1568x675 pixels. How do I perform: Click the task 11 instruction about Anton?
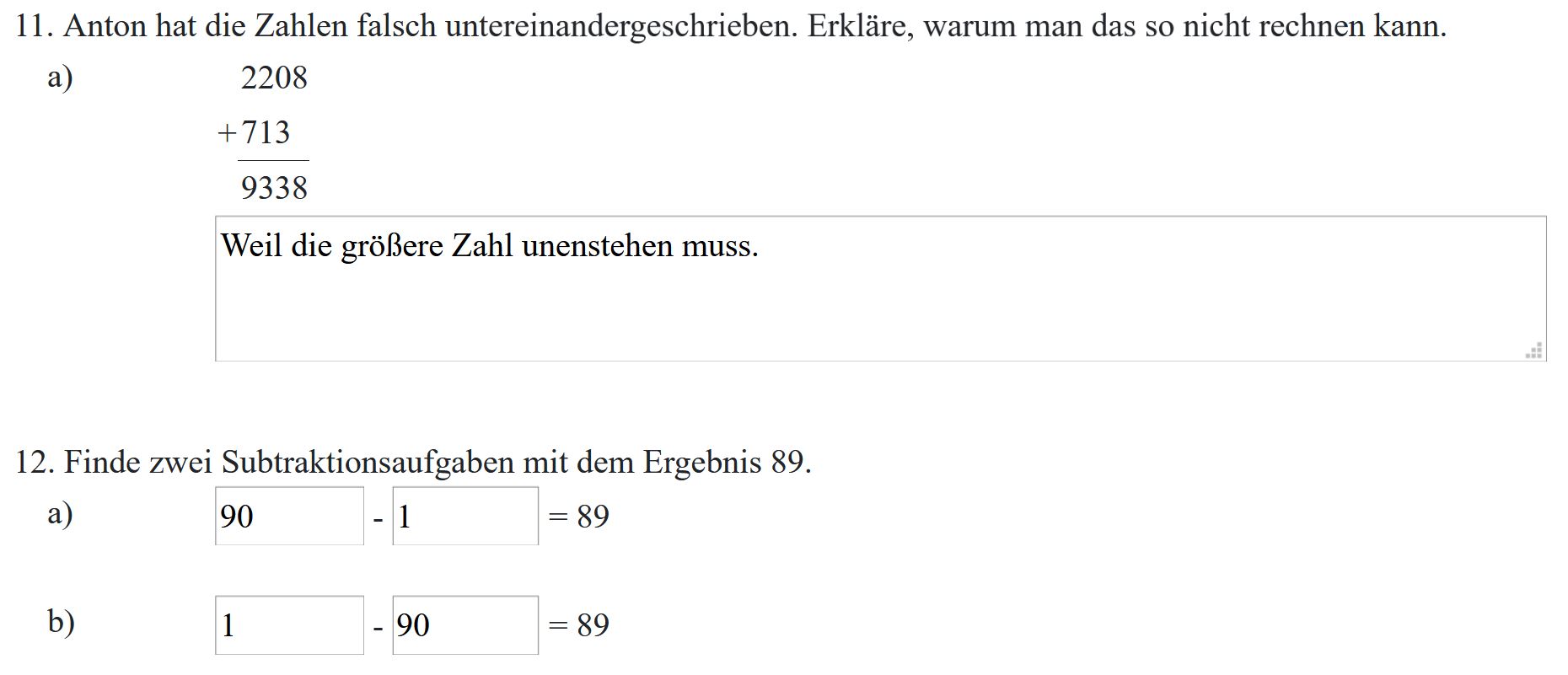(x=730, y=27)
